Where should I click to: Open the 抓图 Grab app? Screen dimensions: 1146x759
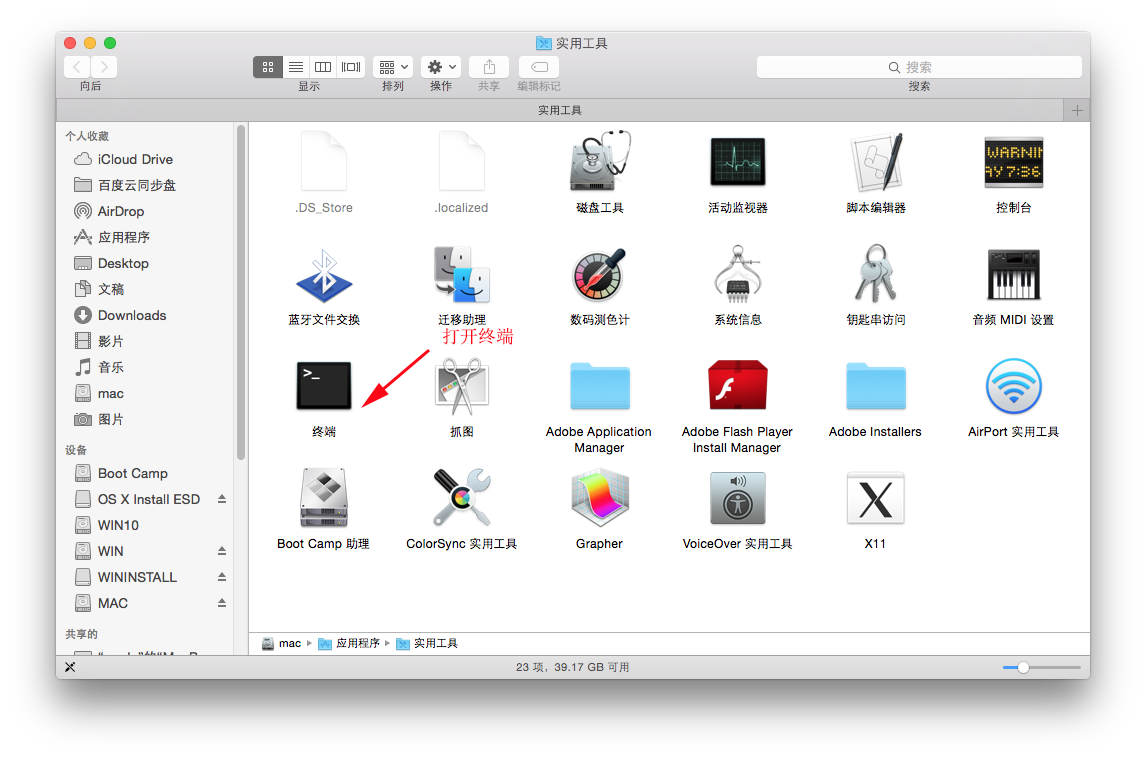(x=462, y=385)
